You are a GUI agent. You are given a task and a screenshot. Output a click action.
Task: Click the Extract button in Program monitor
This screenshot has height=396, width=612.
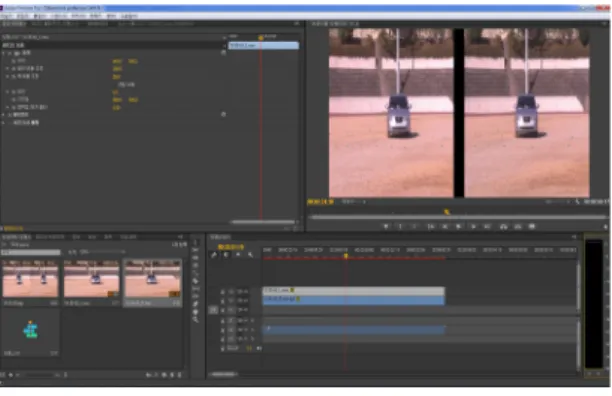point(518,226)
